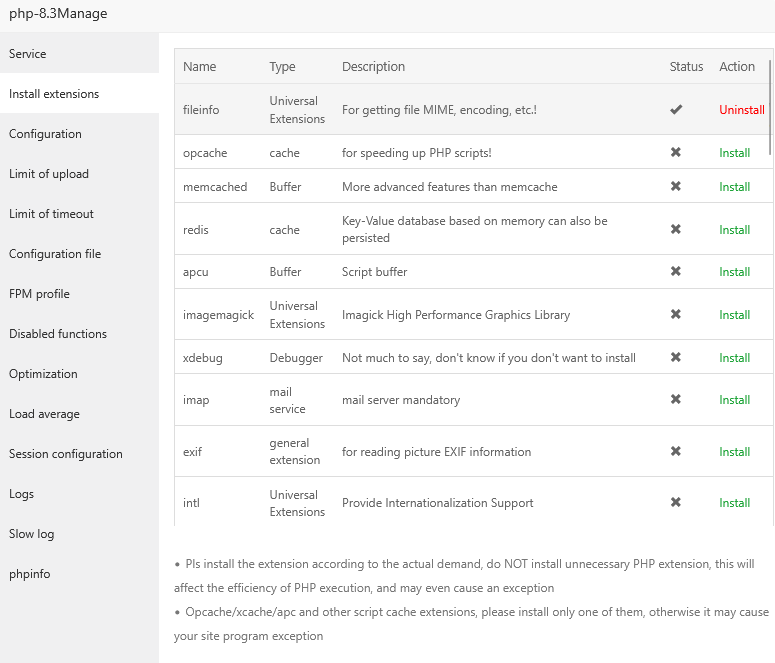Uninstall the fileinfo extension
This screenshot has height=663, width=775.
point(741,110)
